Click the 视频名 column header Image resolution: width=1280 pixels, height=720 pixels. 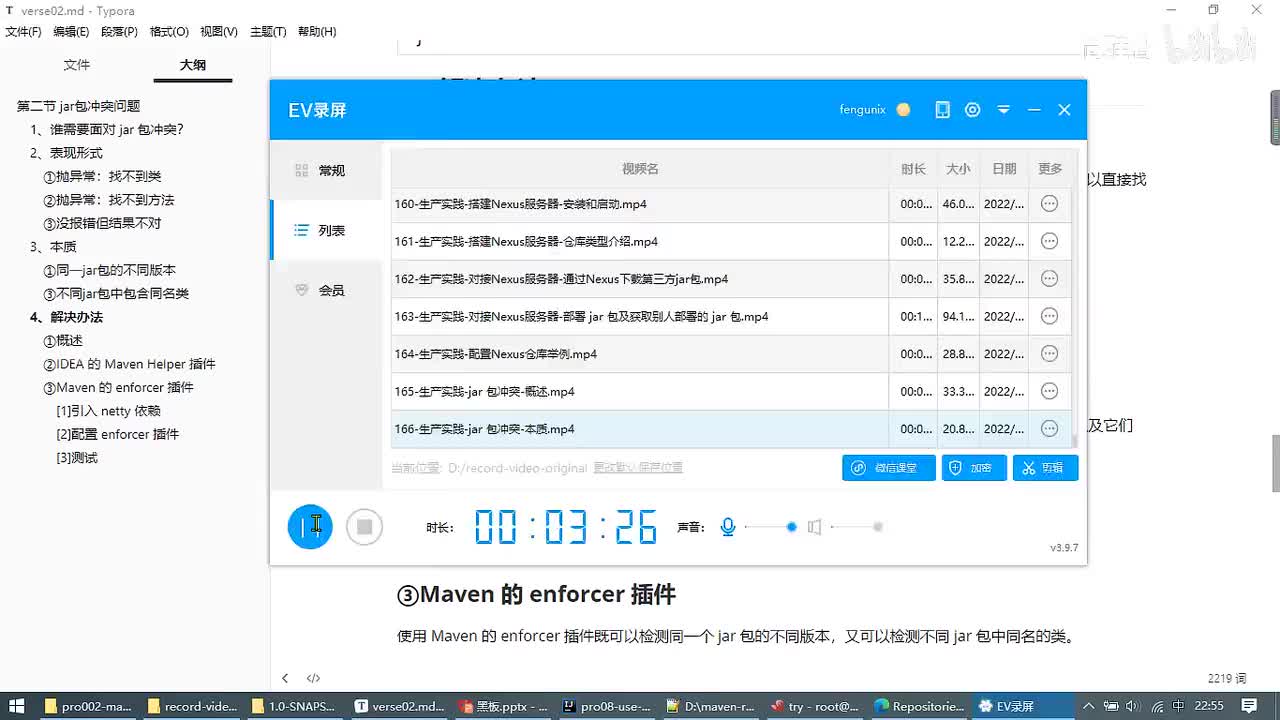tap(640, 169)
